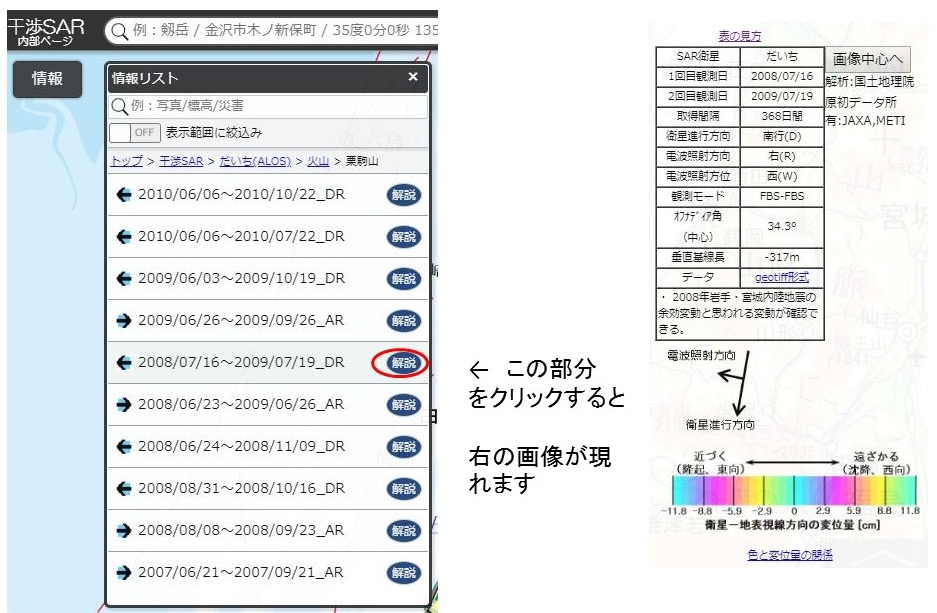The width and height of the screenshot is (937, 613).
Task: Download geotiff形式 data link
Action: (x=782, y=277)
